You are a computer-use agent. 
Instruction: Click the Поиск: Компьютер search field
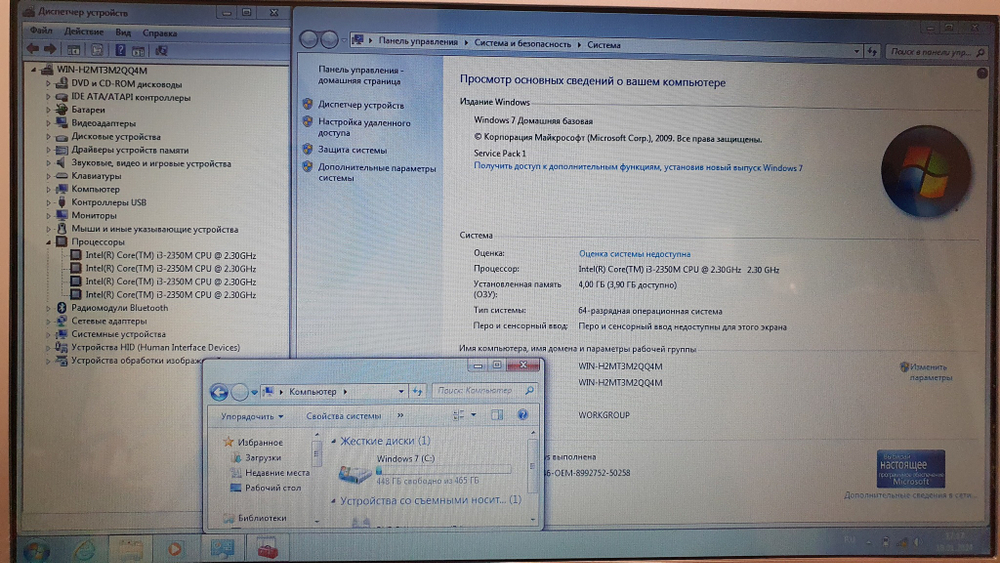point(485,390)
